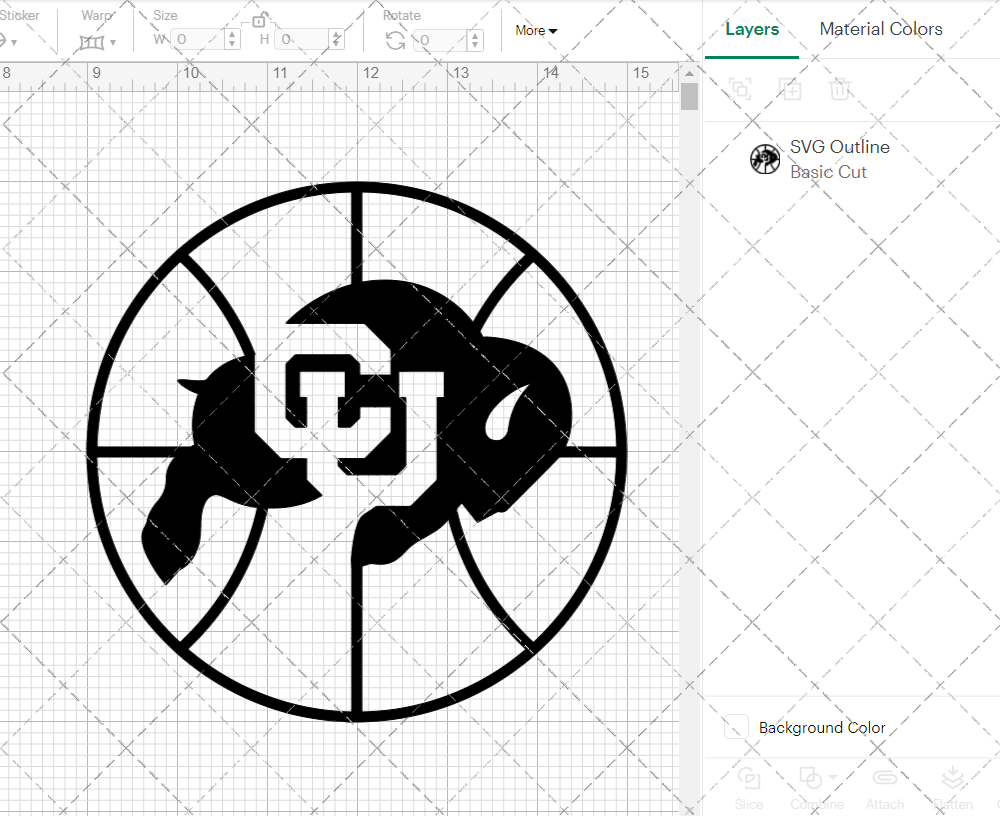The width and height of the screenshot is (1000, 816).
Task: Expand the Warp dropdown arrow
Action: point(114,43)
